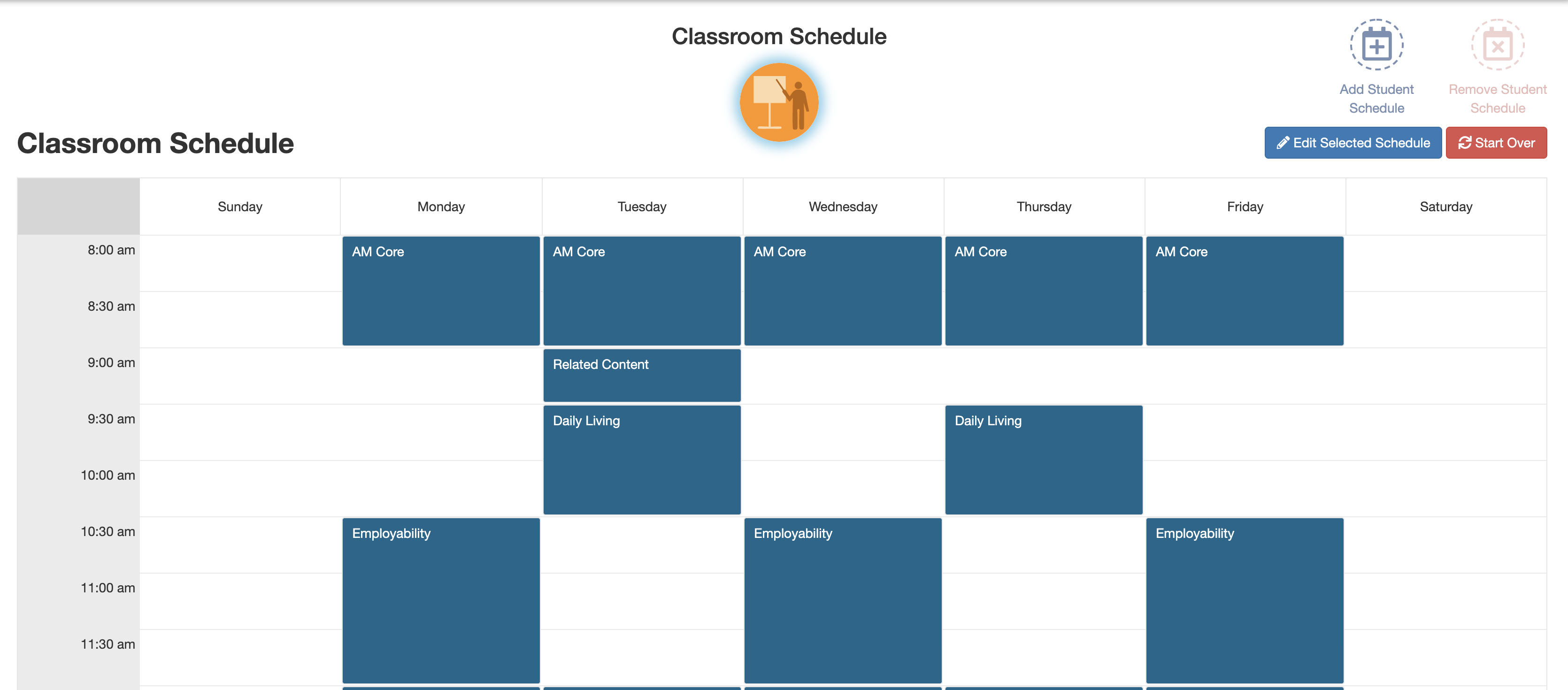Select Tuesday Daily Living block
This screenshot has width=1568, height=690.
tap(642, 460)
